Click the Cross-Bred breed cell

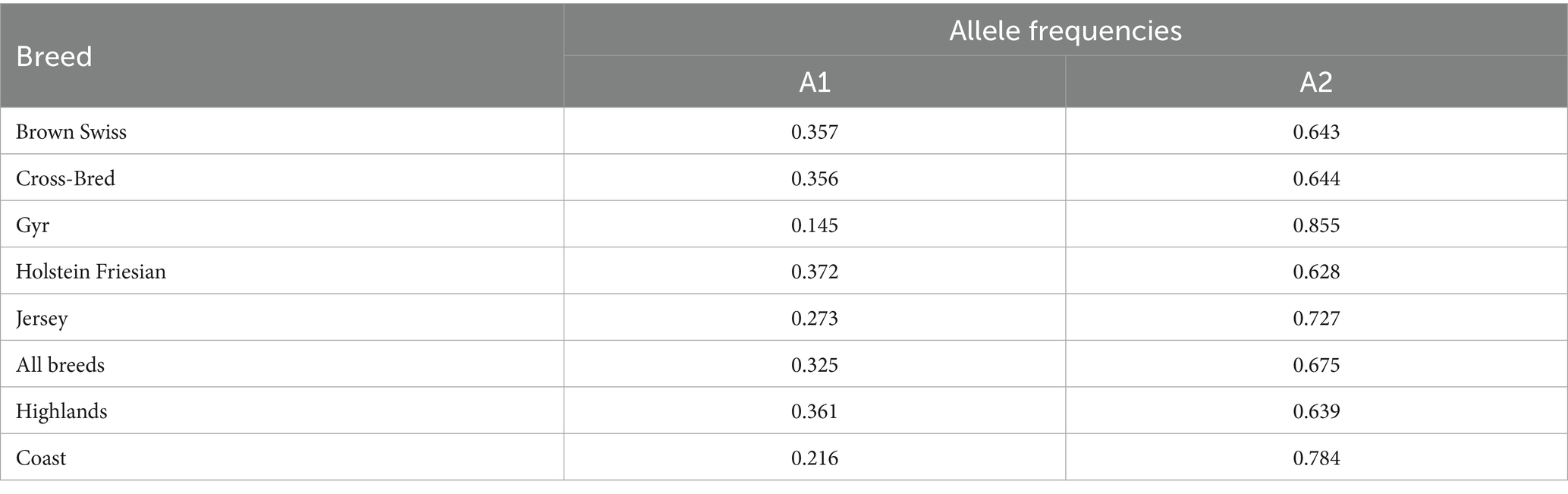pyautogui.click(x=66, y=178)
